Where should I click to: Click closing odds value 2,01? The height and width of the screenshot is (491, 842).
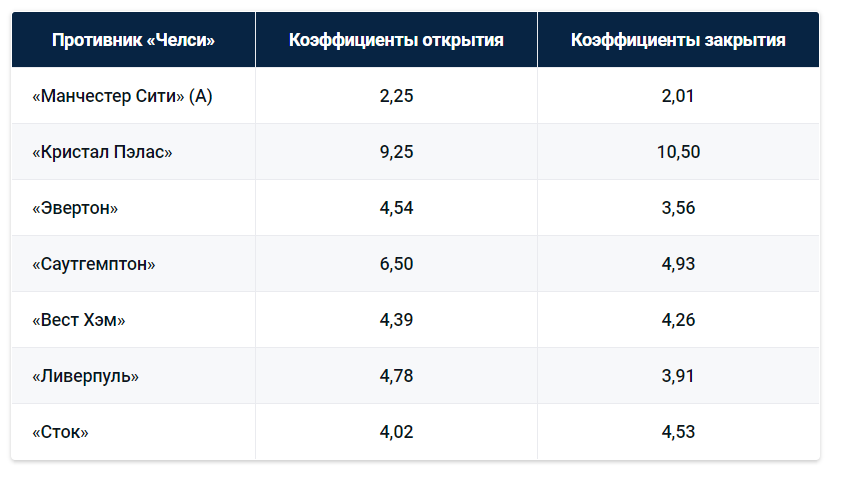click(678, 96)
